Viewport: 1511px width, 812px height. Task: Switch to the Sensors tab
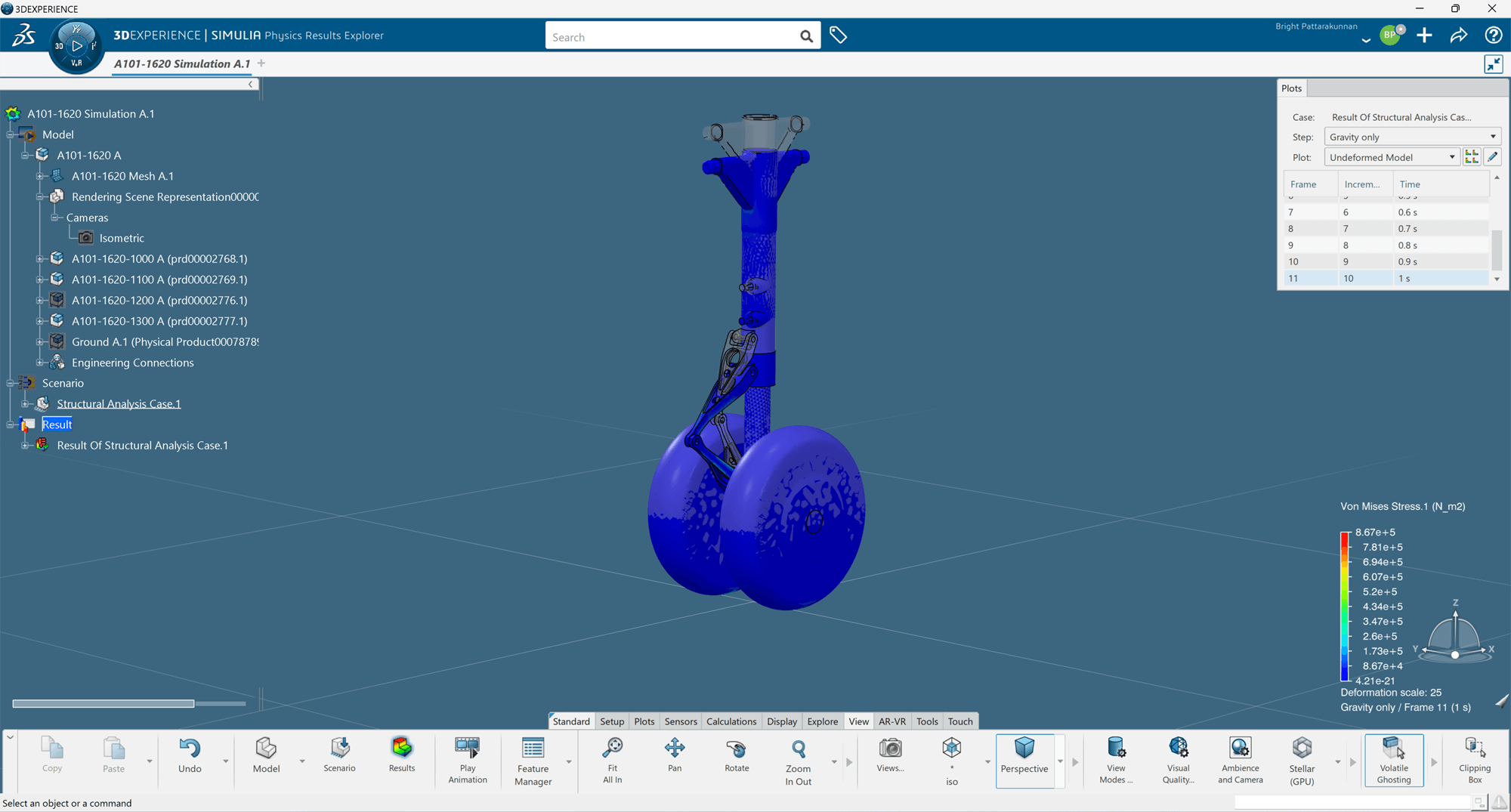[x=681, y=721]
